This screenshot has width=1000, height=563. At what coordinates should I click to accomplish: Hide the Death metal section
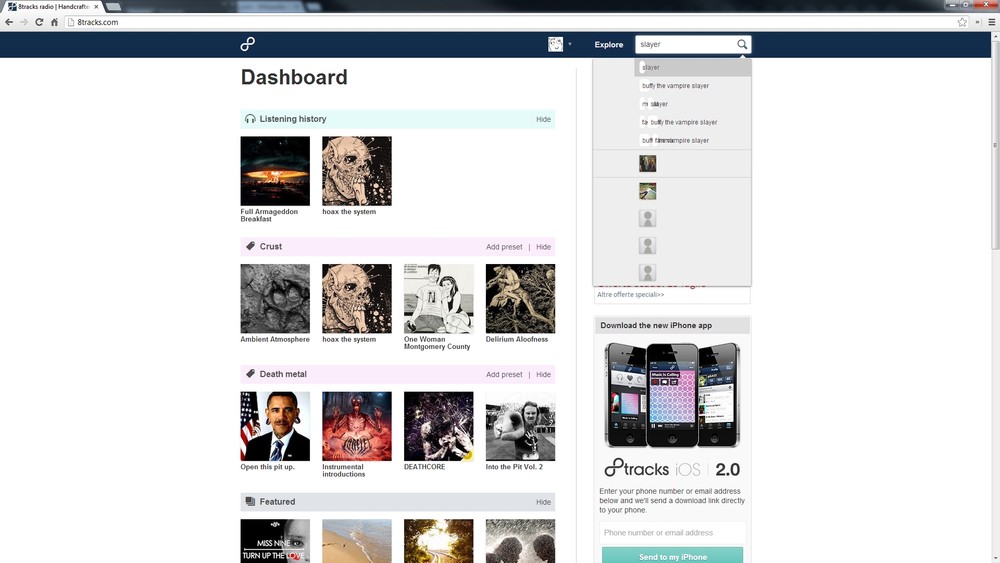pyautogui.click(x=543, y=374)
